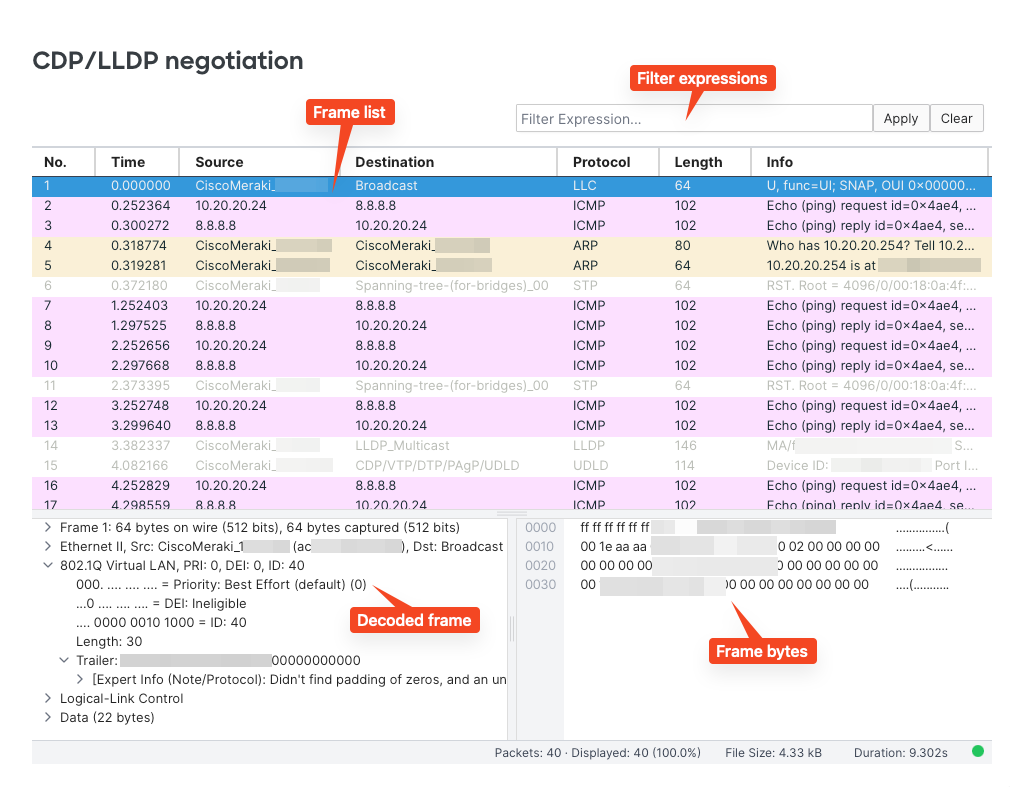Sort by the Time column header
The image size is (1030, 807).
coord(128,162)
